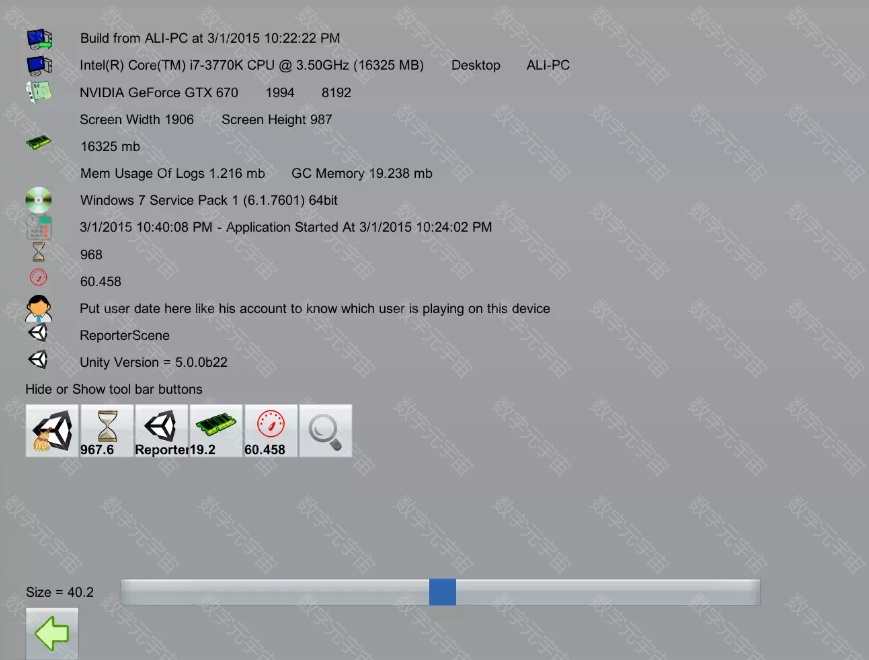Image resolution: width=869 pixels, height=660 pixels.
Task: Click the 1994 graphics memory value
Action: (x=280, y=93)
